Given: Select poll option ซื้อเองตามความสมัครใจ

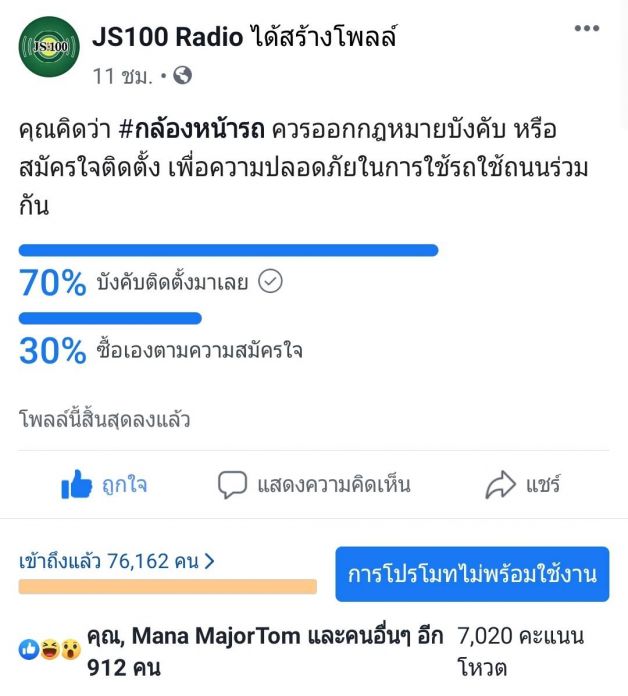Looking at the screenshot, I should 200,351.
